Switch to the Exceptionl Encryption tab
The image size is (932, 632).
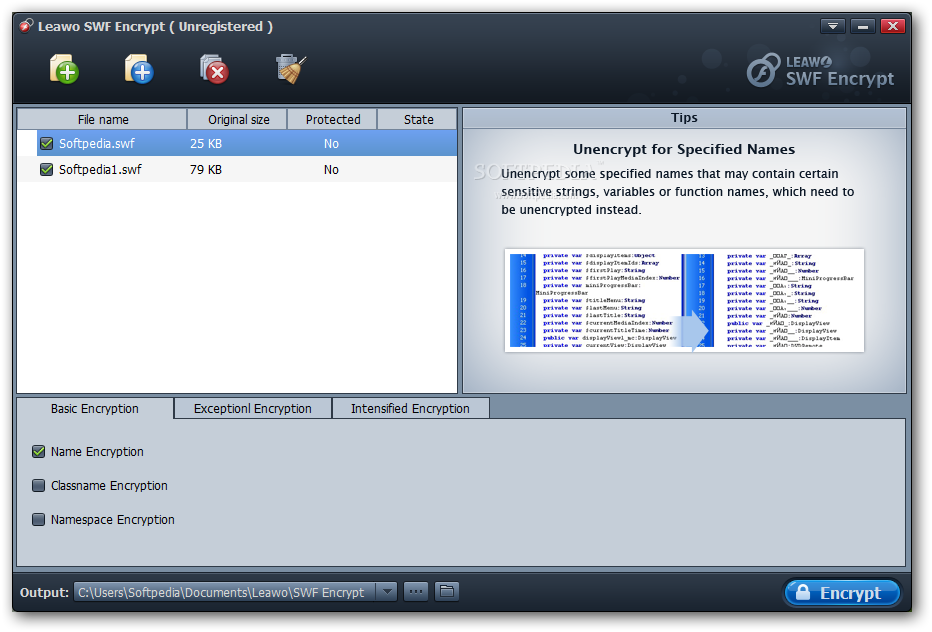253,408
